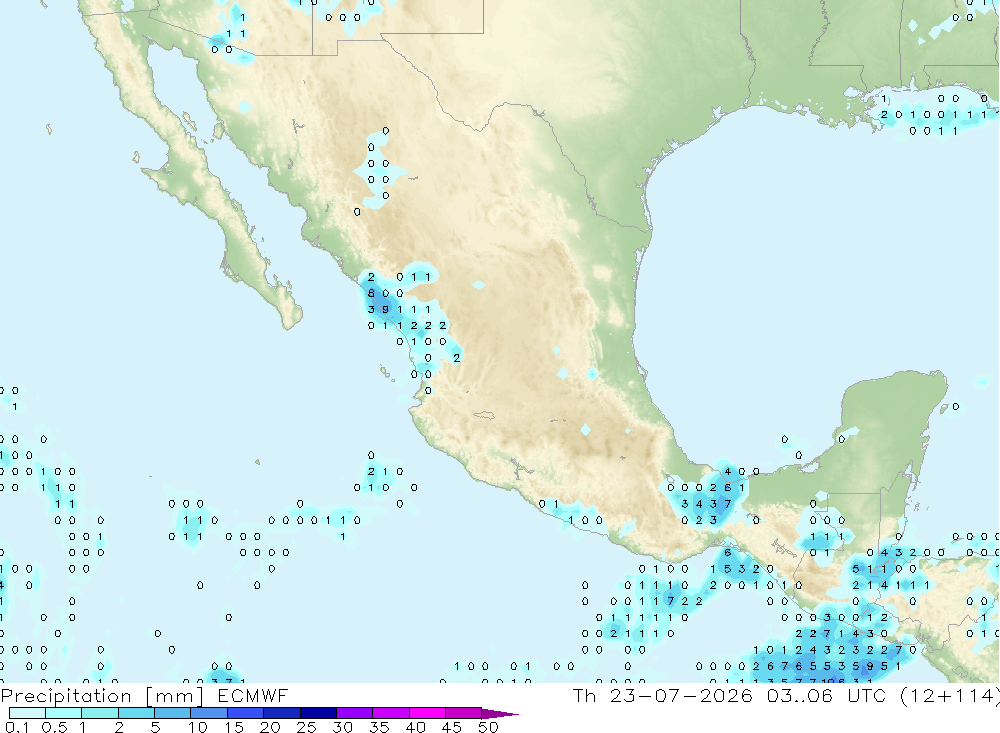This screenshot has width=1000, height=733.
Task: Click the '40' legend scale label
Action: pos(415,727)
